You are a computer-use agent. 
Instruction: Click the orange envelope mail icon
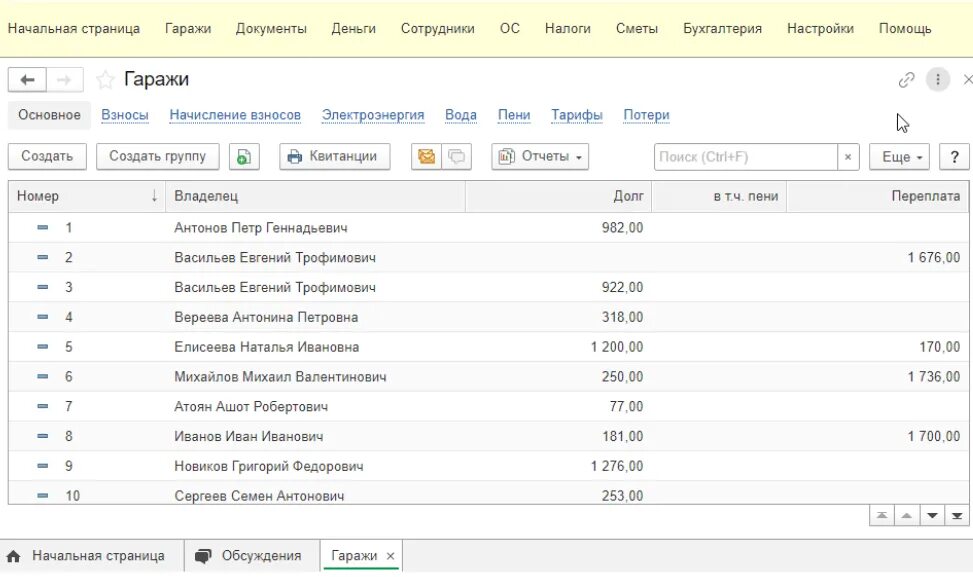(x=426, y=156)
